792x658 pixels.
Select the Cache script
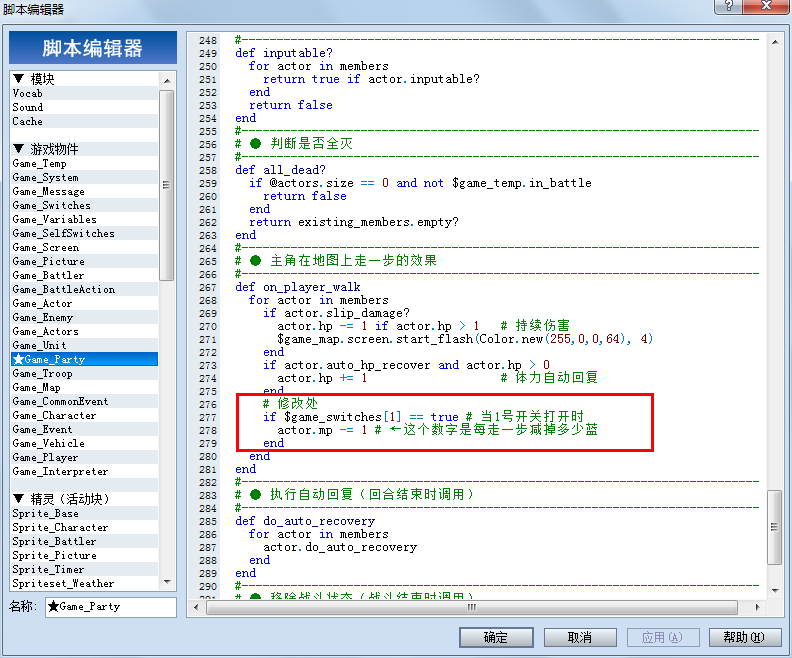click(x=84, y=122)
